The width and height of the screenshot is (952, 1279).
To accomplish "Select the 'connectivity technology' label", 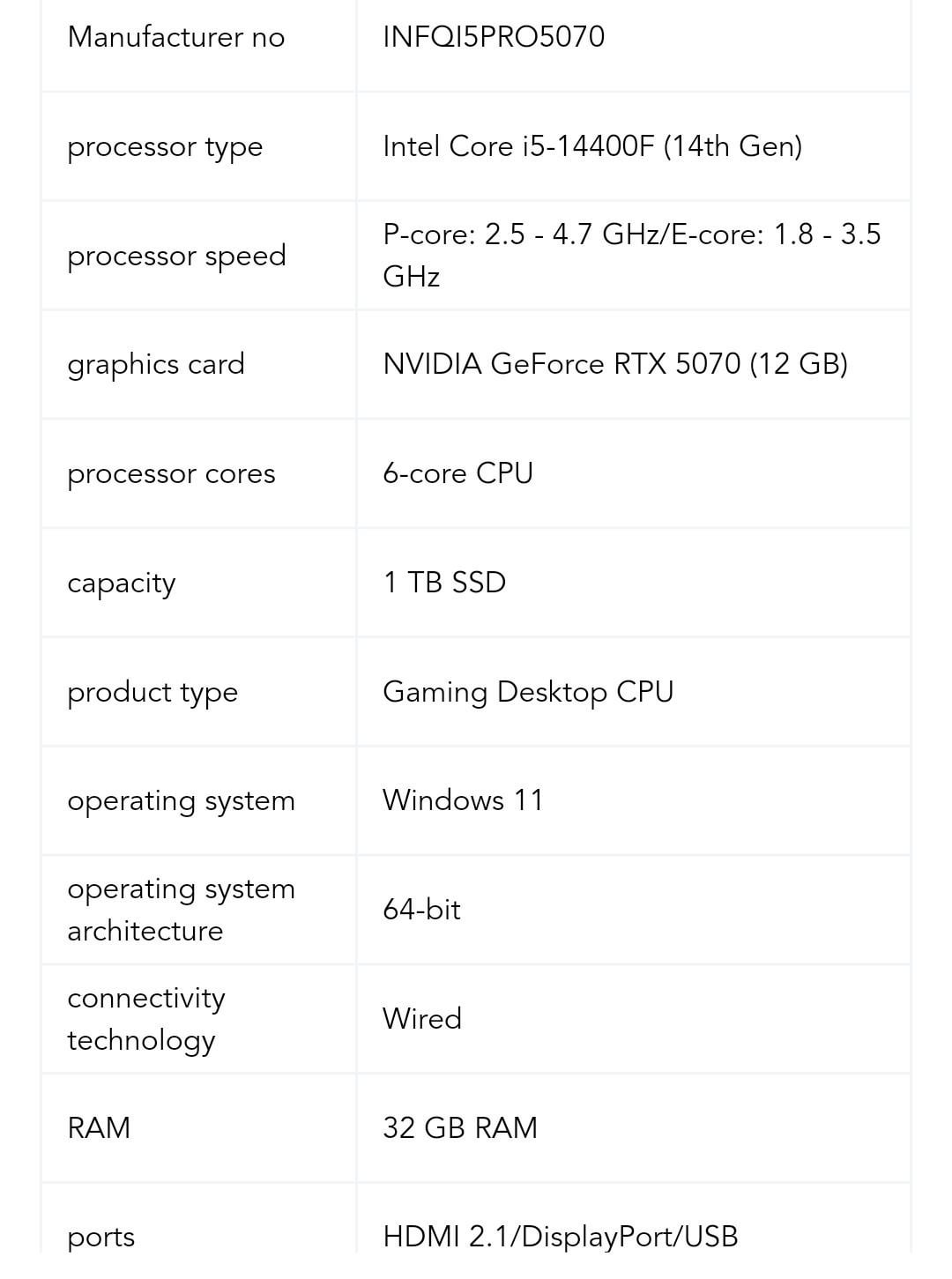I will tap(146, 1019).
